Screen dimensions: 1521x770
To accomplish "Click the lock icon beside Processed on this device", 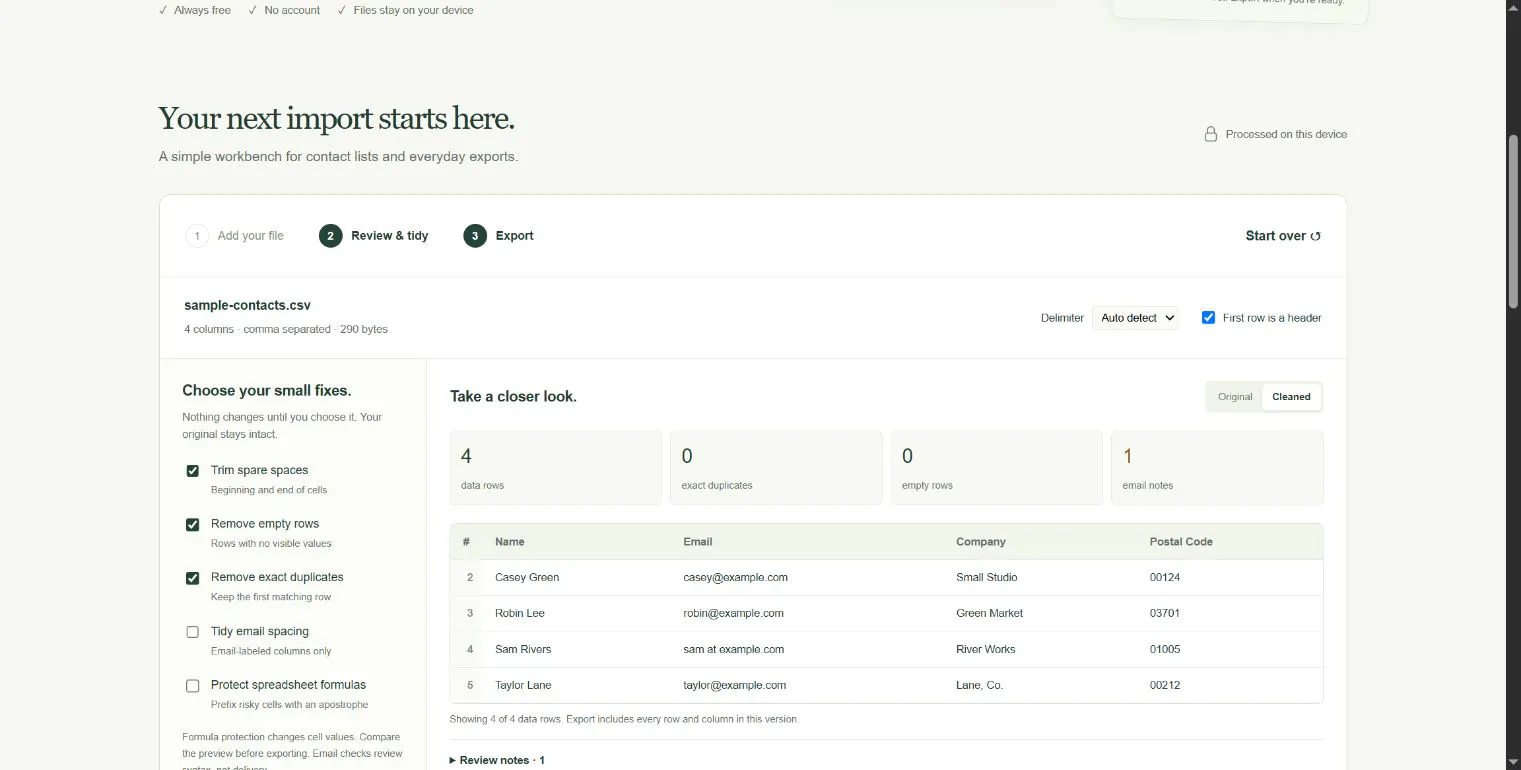I will click(1210, 134).
